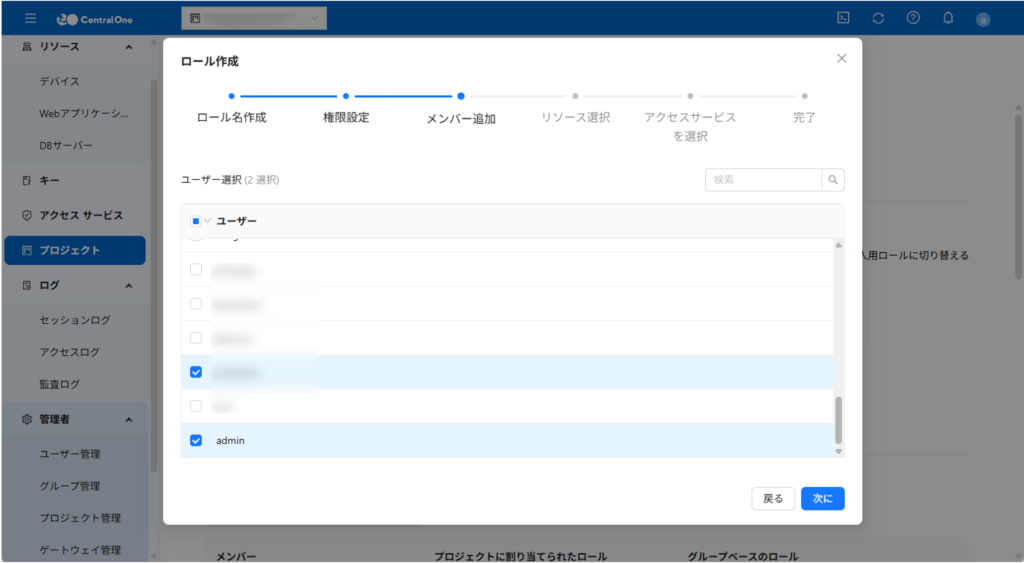Screen dimensions: 1024x563
Task: Check the unchecked box above admin row
Action: click(x=196, y=406)
